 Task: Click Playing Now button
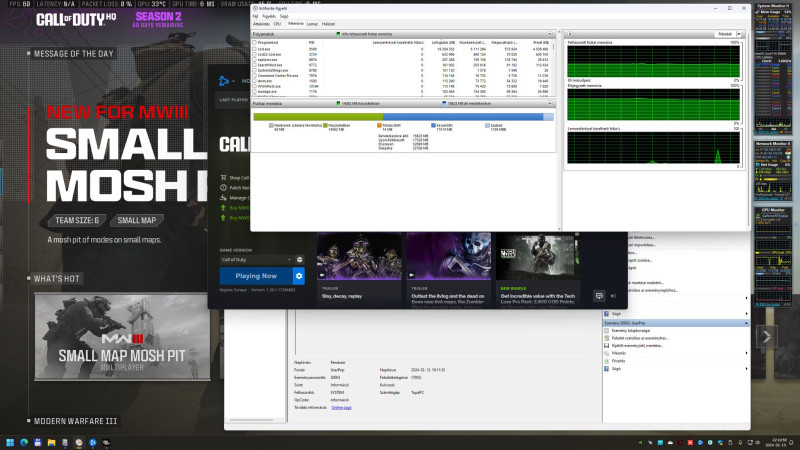pyautogui.click(x=256, y=276)
